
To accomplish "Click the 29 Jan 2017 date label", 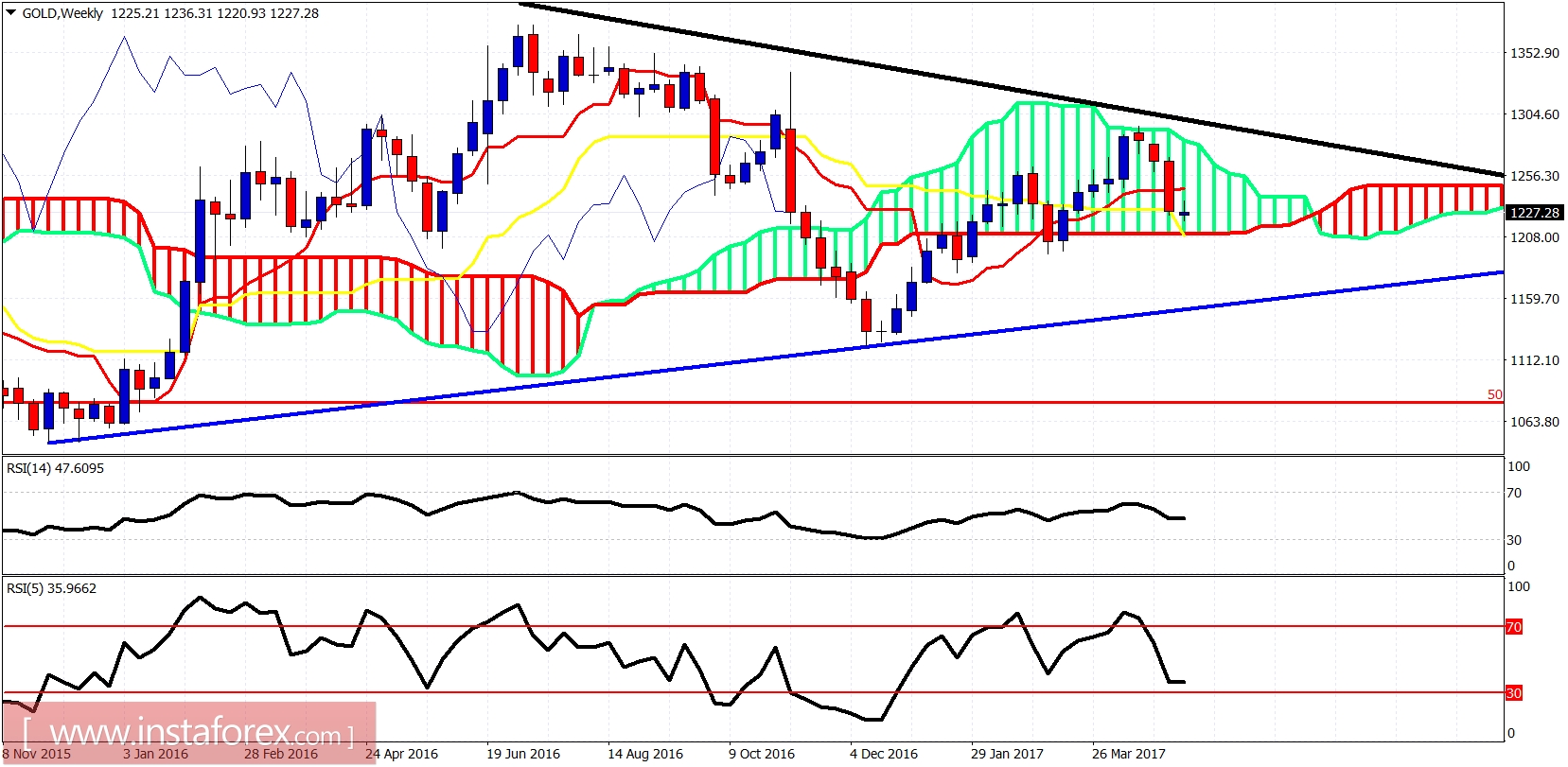I will click(1007, 754).
